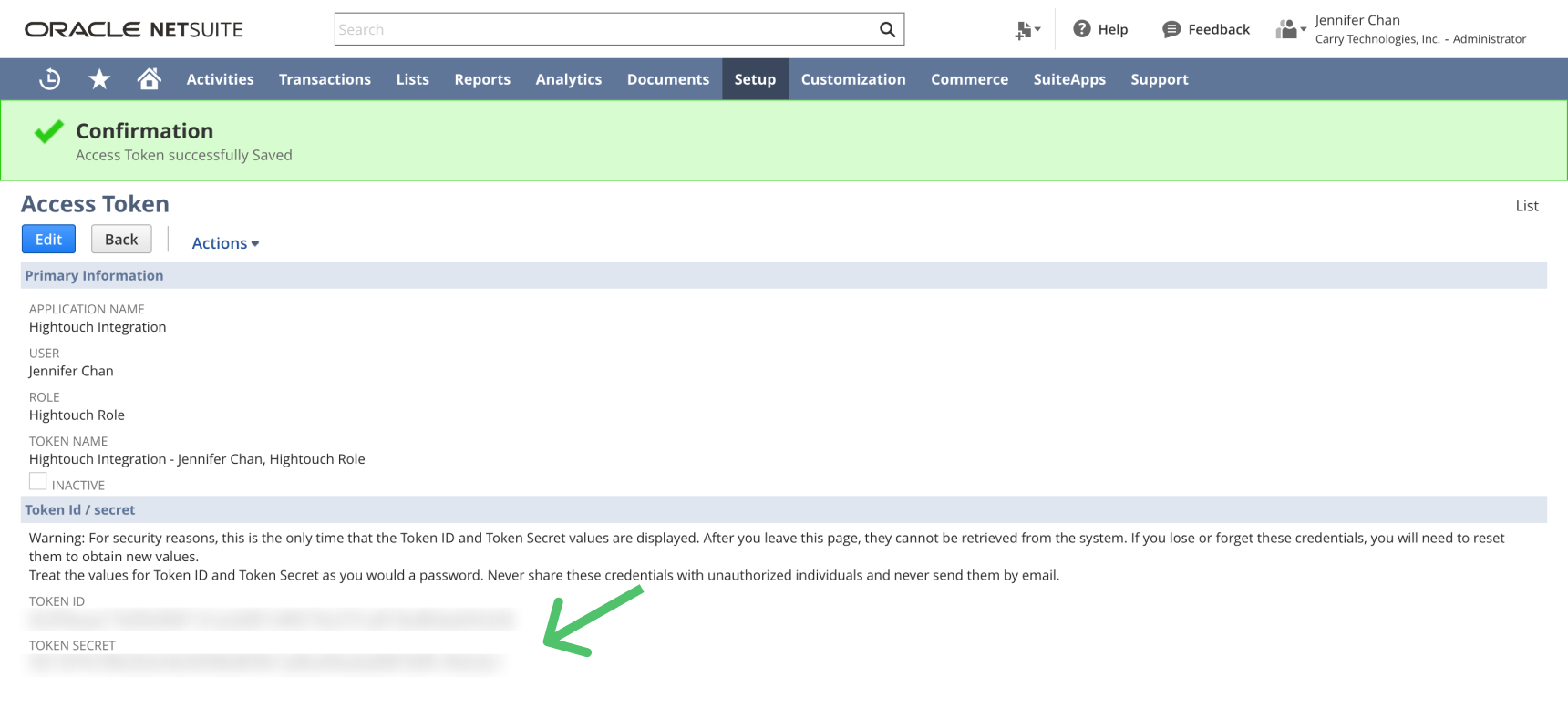Click the Hightouch Role value
This screenshot has height=718, width=1568.
[x=77, y=415]
